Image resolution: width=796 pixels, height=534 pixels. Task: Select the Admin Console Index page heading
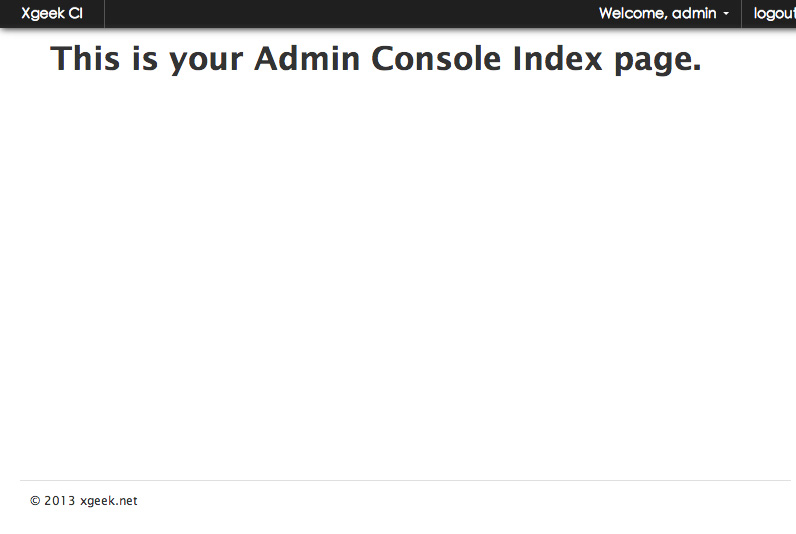(376, 58)
